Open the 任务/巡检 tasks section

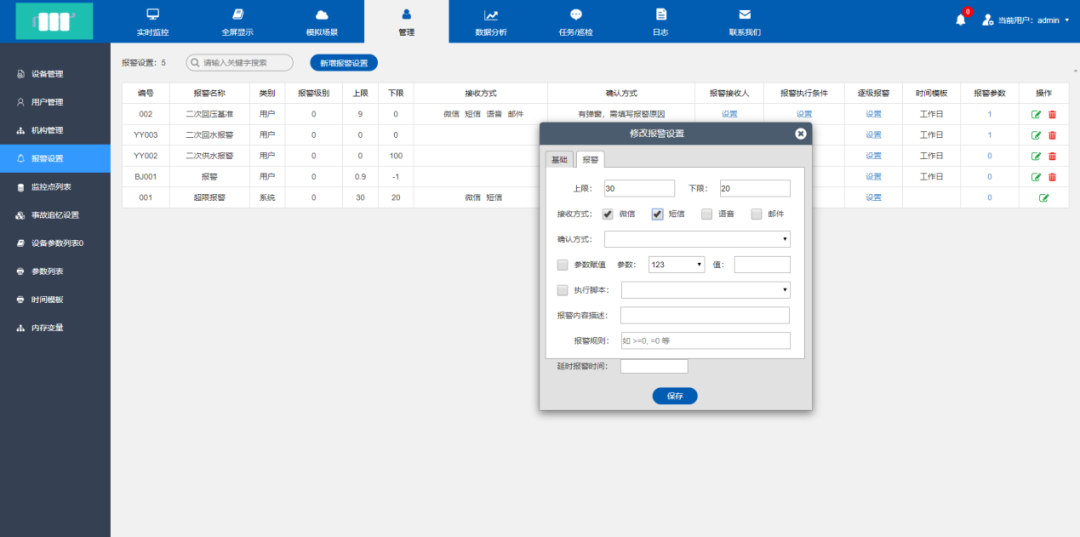point(576,21)
